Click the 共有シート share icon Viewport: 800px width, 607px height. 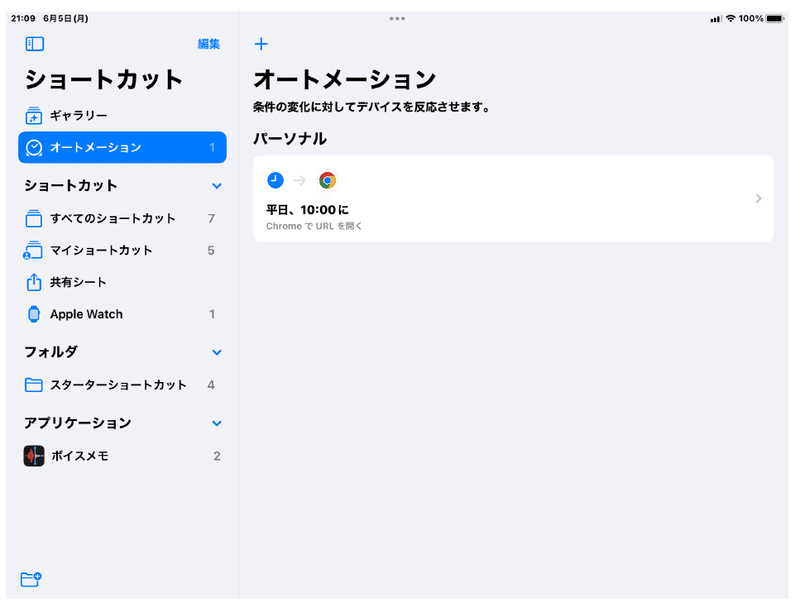[34, 282]
